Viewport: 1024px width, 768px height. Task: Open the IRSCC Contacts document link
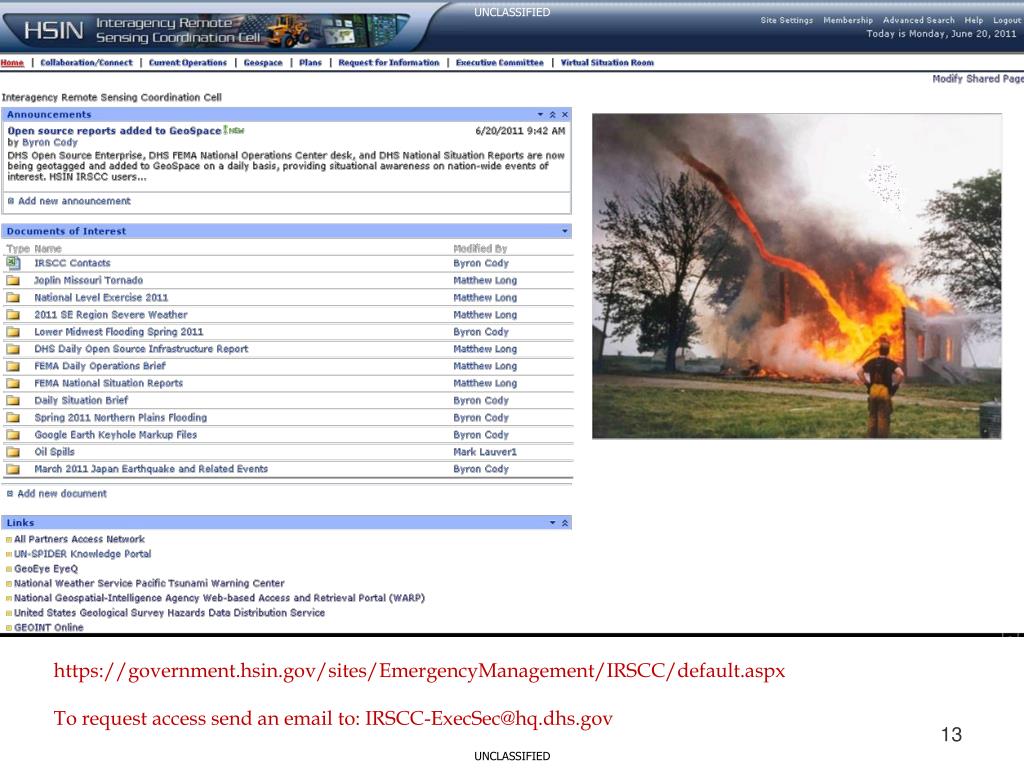click(72, 263)
